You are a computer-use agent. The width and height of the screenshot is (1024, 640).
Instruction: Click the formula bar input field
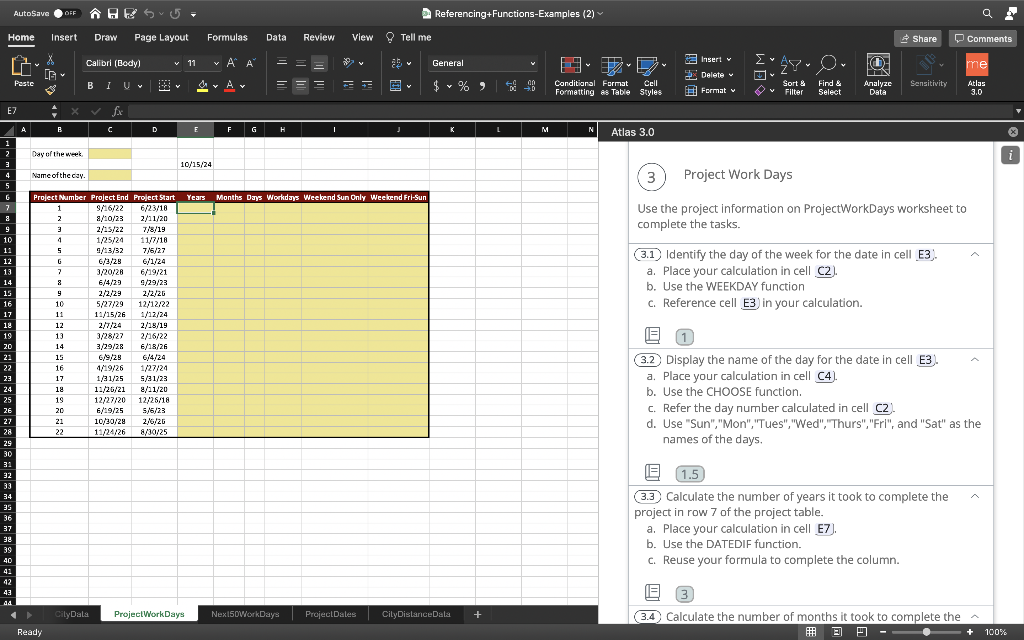click(500, 111)
